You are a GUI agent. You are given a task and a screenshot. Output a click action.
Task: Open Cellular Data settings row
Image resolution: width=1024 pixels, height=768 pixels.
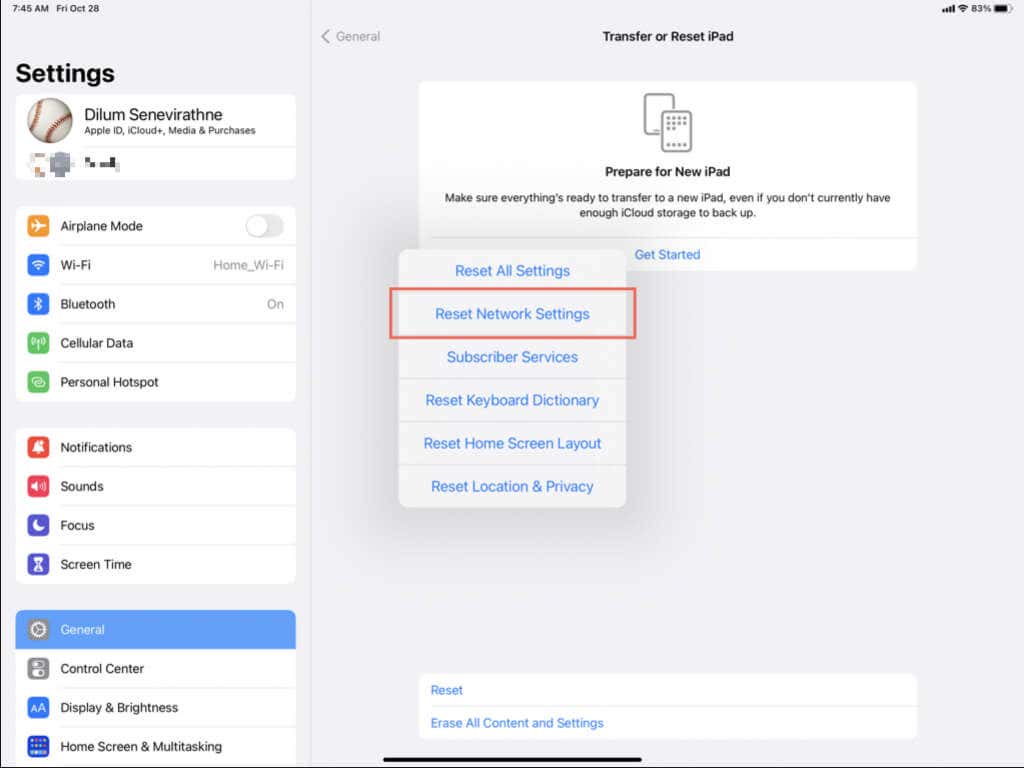(x=155, y=343)
